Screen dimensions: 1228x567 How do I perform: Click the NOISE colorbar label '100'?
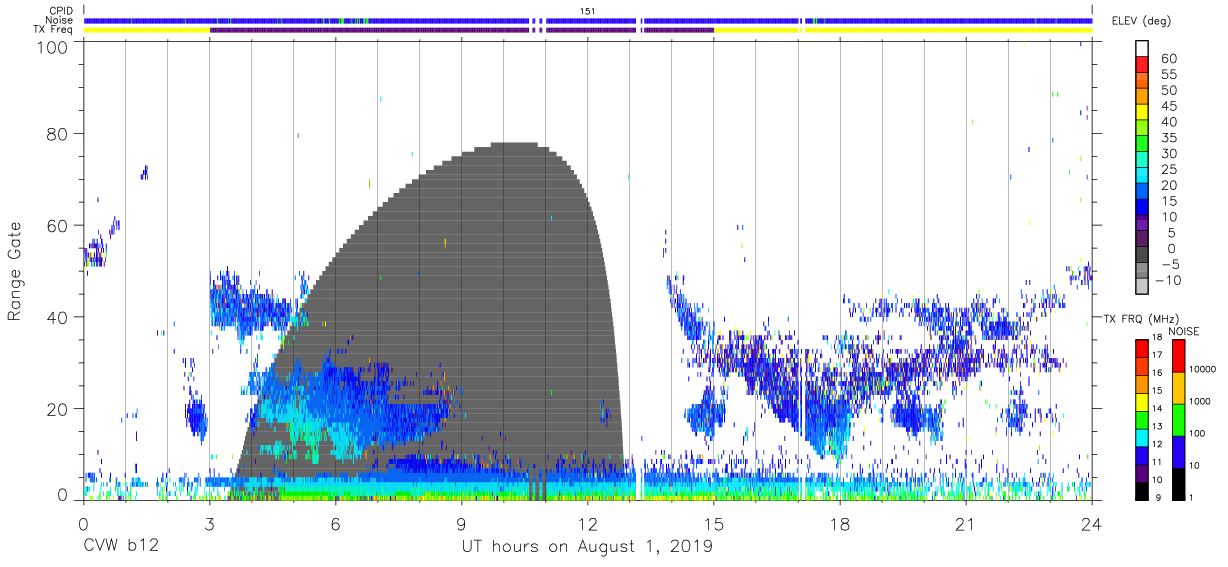(1199, 433)
